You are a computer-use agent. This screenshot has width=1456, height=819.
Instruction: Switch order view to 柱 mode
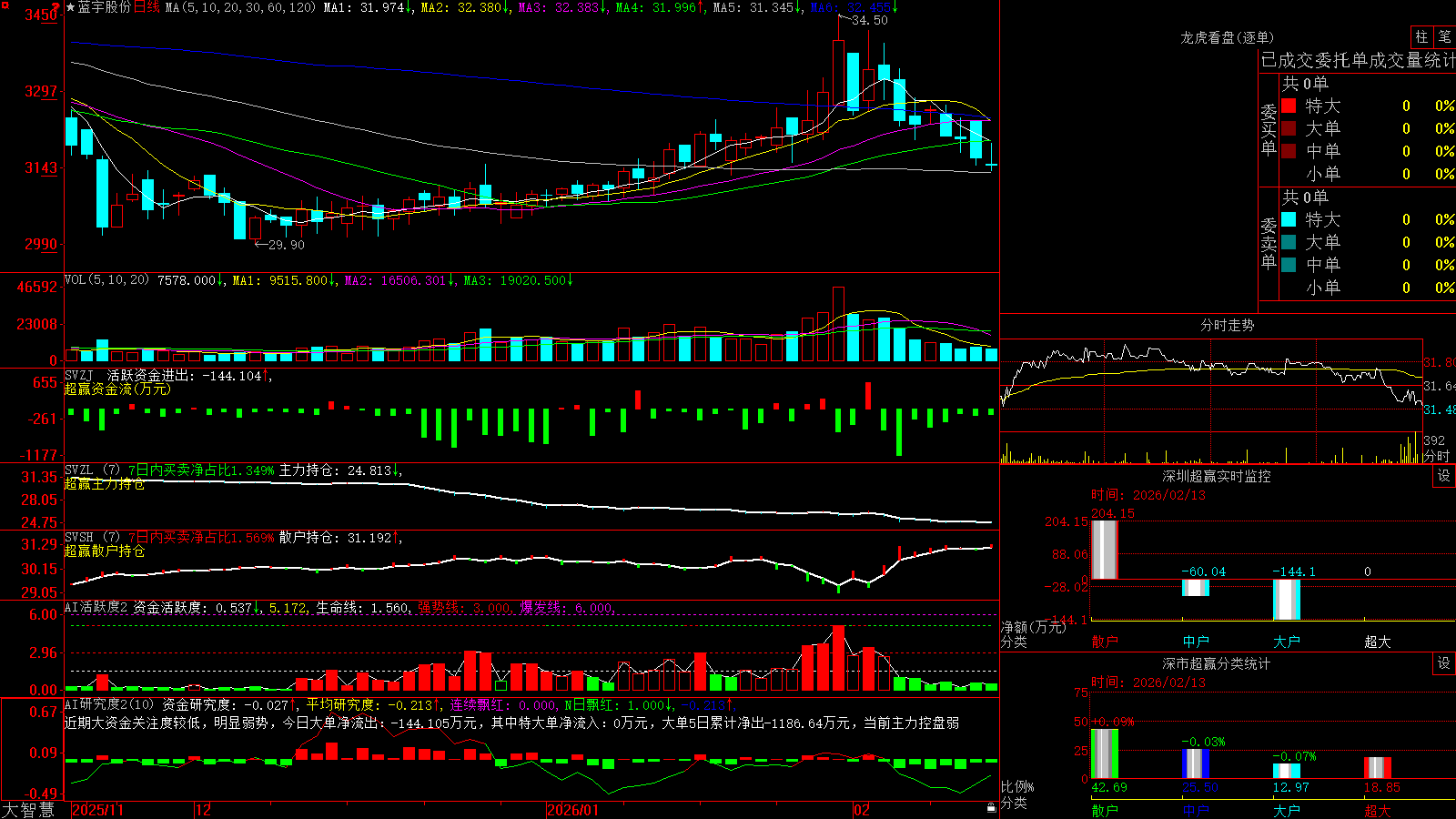click(1421, 36)
